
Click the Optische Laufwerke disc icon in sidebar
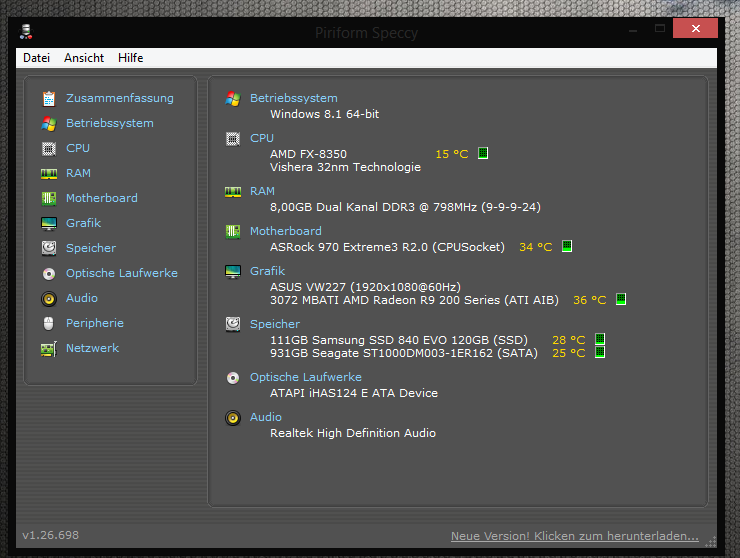point(49,273)
